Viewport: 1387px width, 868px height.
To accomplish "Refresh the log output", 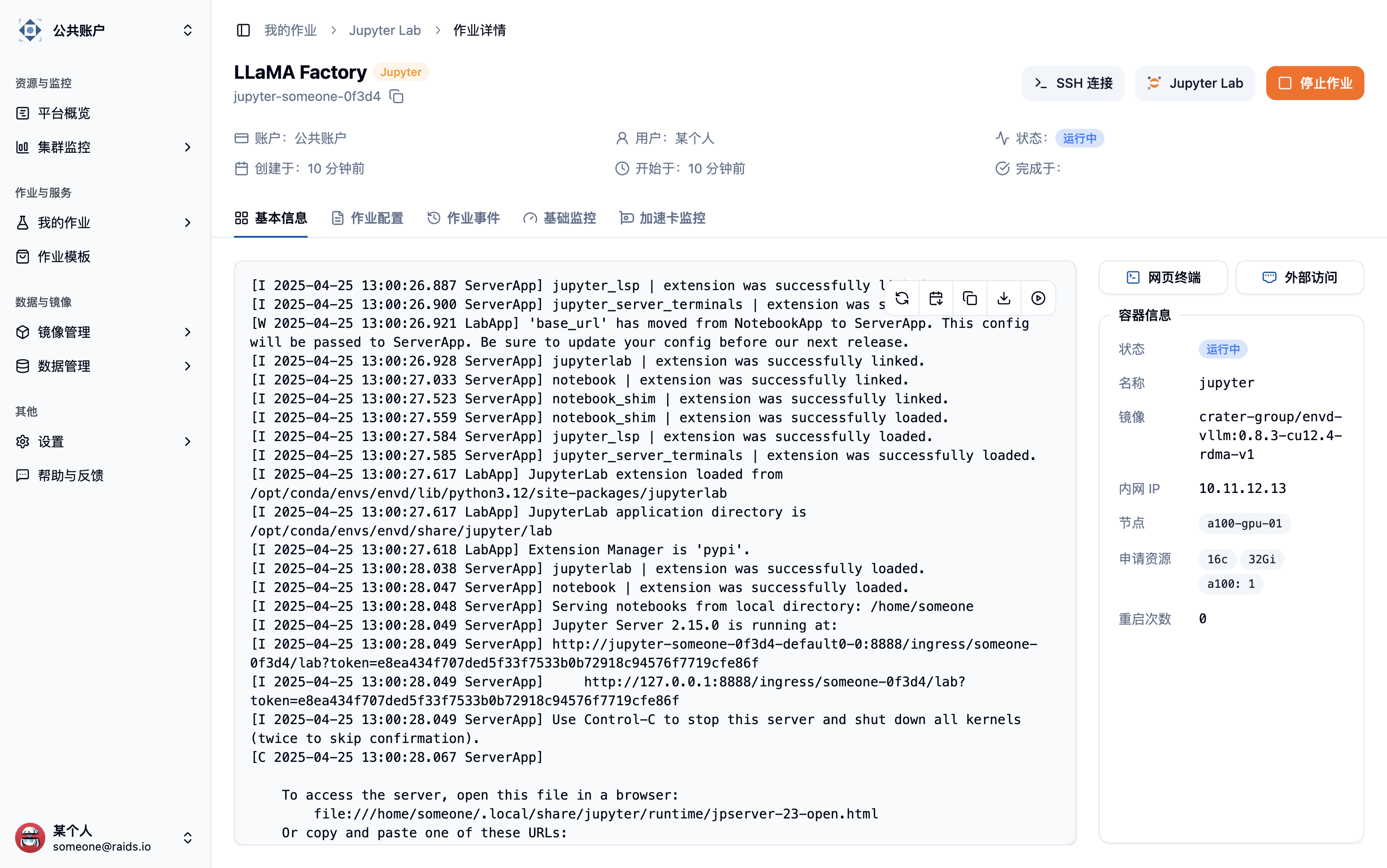I will tap(902, 298).
